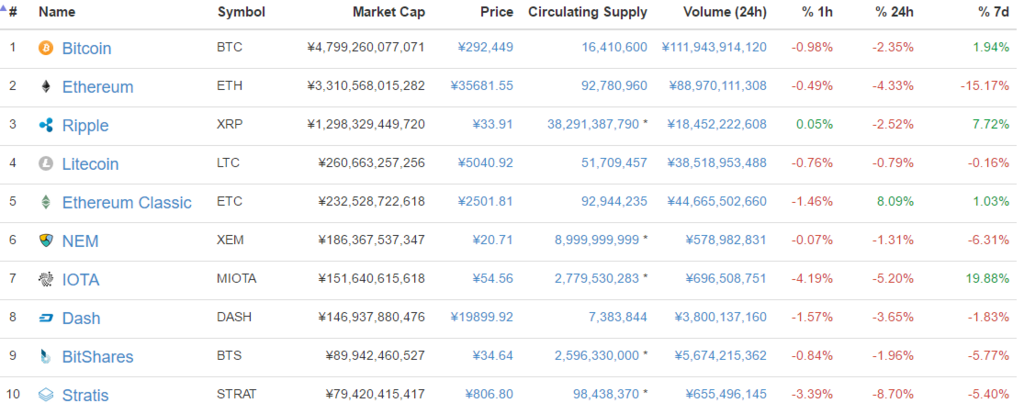Viewport: 1024px width, 414px height.
Task: Open the Ethereum name link
Action: click(x=97, y=87)
